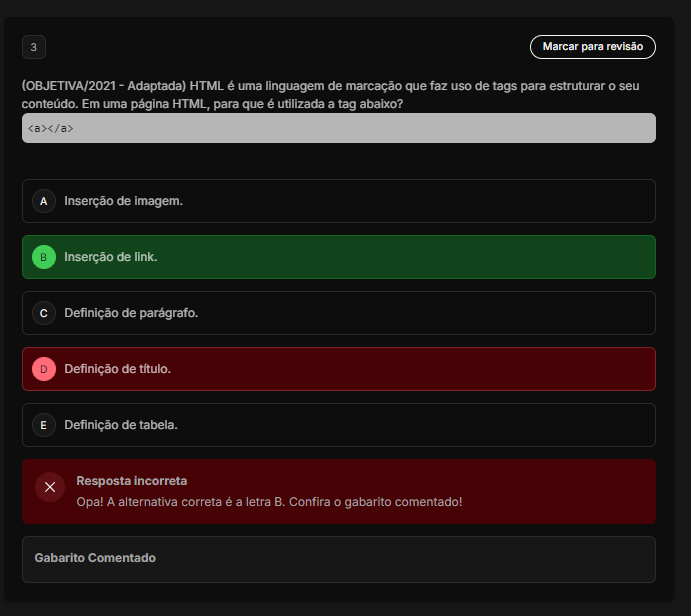691x616 pixels.
Task: Select the letter E circle icon
Action: coord(44,425)
